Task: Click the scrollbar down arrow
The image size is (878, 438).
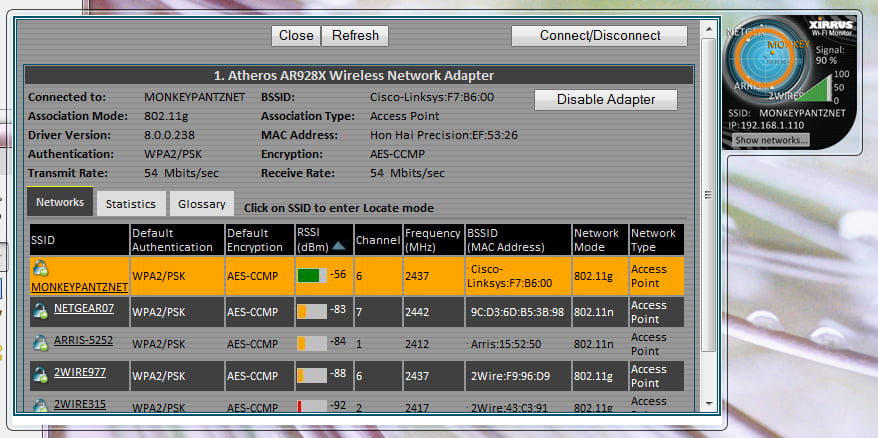Action: pyautogui.click(x=709, y=403)
